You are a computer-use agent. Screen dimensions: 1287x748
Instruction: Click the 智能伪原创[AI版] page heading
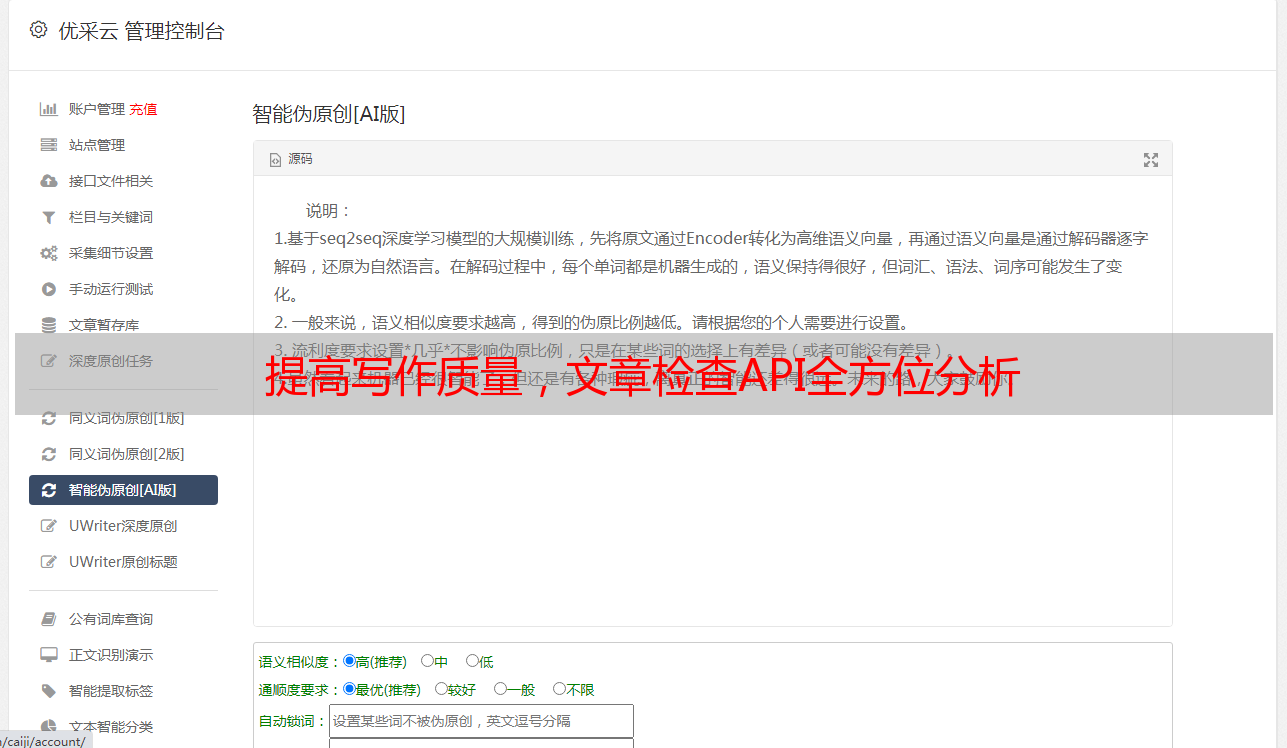point(328,114)
